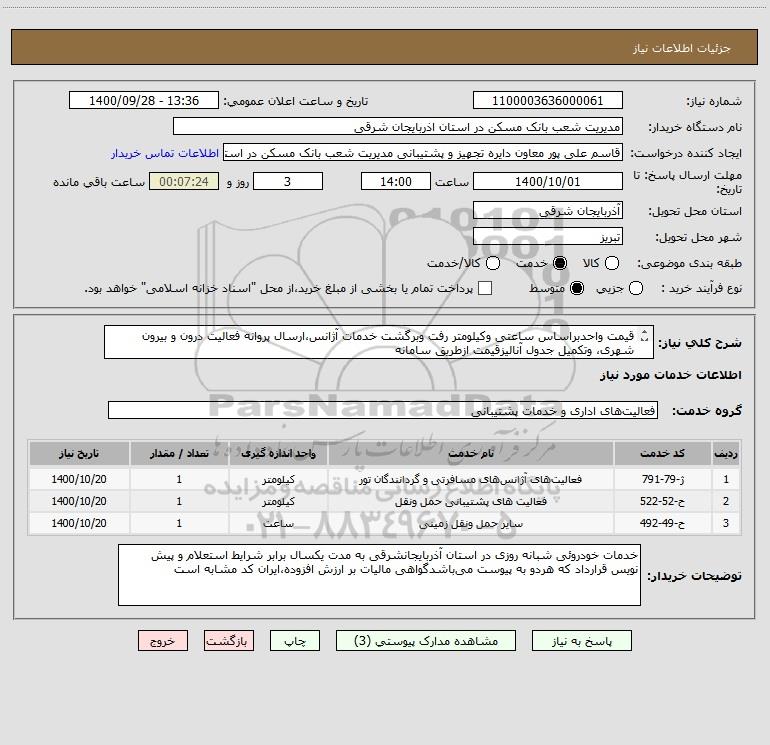
Task: Click service code ژ-79-791 cell
Action: tap(662, 479)
